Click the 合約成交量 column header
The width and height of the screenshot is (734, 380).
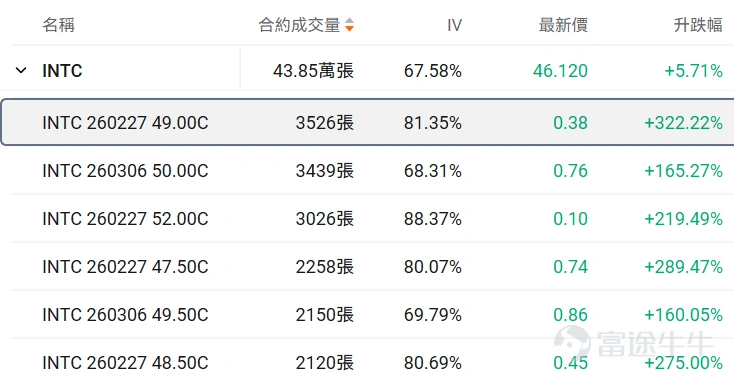[x=299, y=25]
